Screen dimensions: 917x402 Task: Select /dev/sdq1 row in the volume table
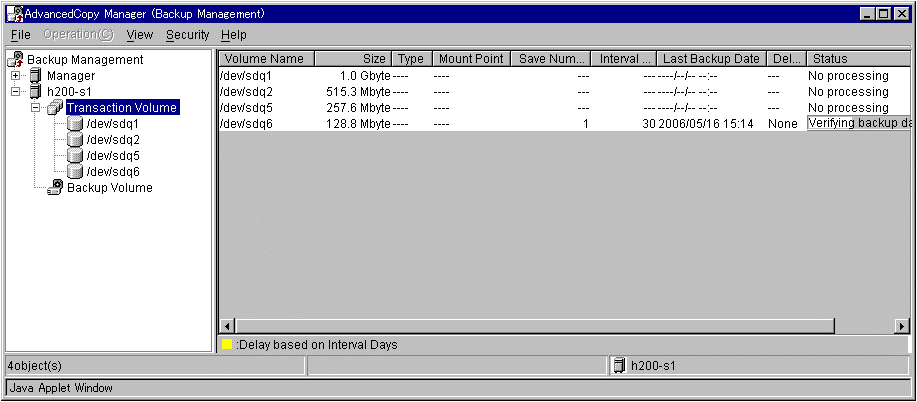click(565, 75)
